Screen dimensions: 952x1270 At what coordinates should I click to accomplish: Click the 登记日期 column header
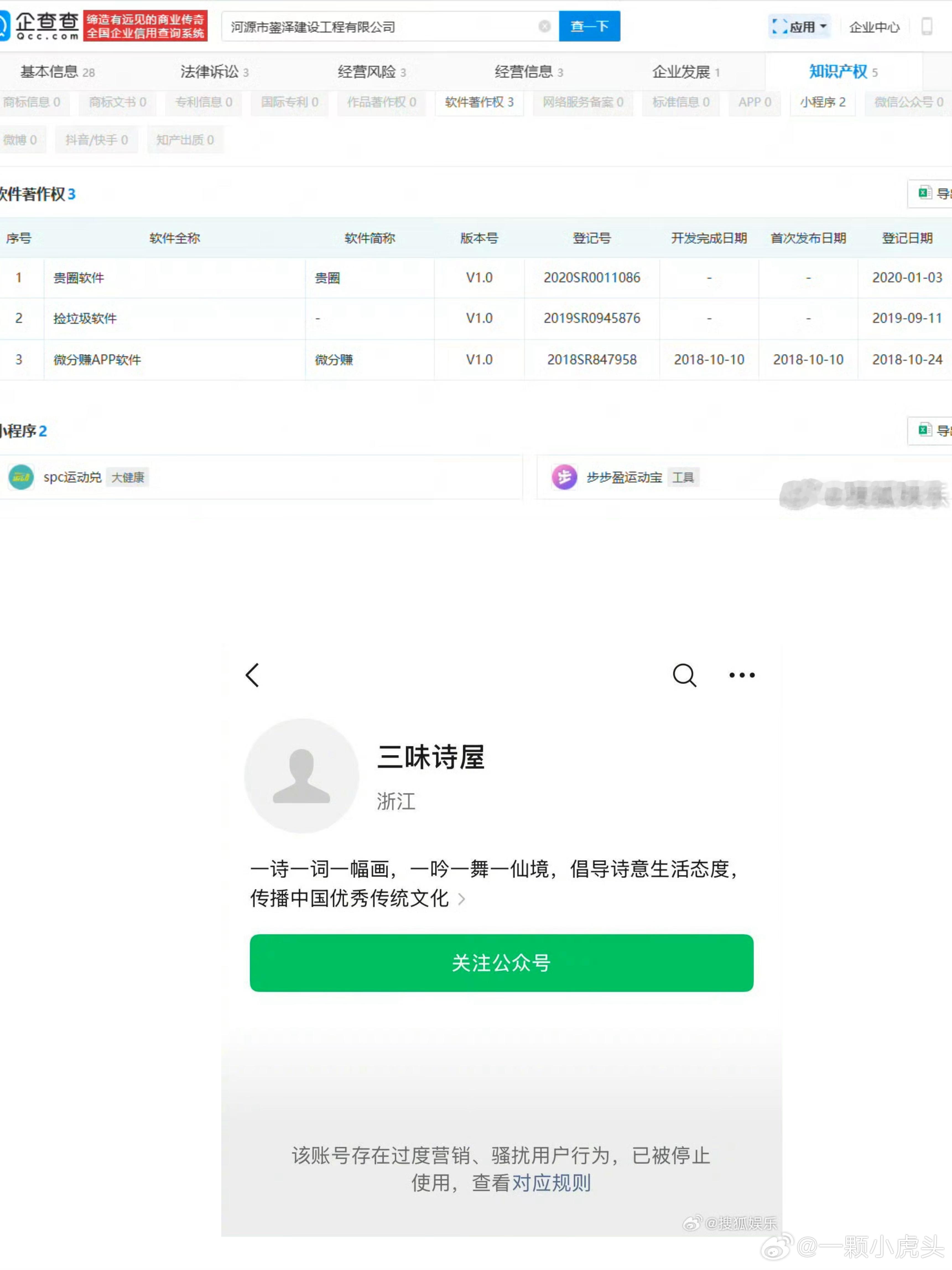point(907,238)
